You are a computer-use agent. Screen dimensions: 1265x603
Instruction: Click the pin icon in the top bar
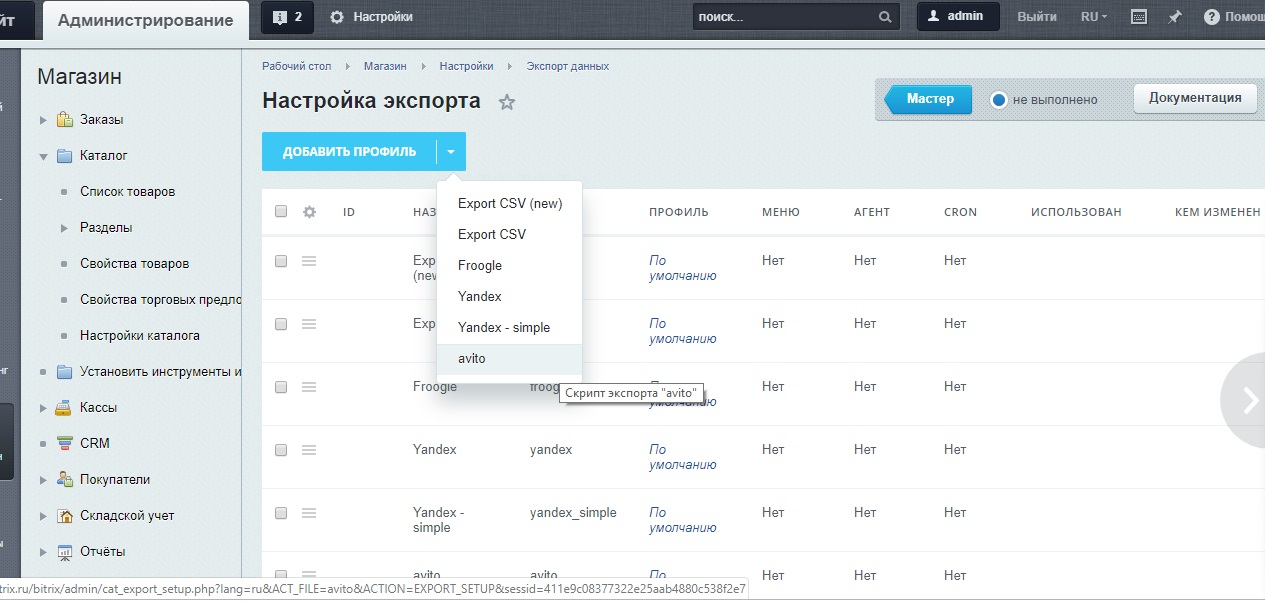point(1175,17)
